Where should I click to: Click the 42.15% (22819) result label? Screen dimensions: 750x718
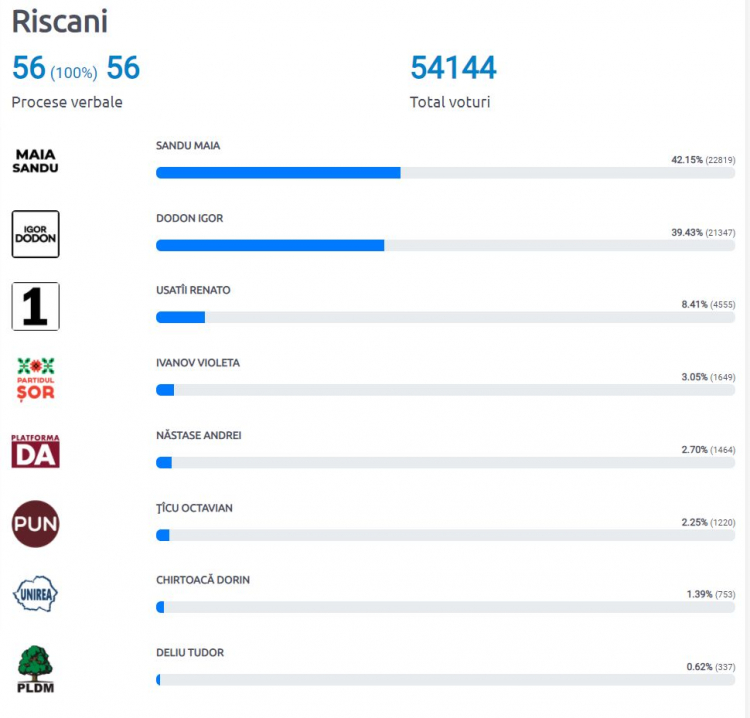coord(703,160)
